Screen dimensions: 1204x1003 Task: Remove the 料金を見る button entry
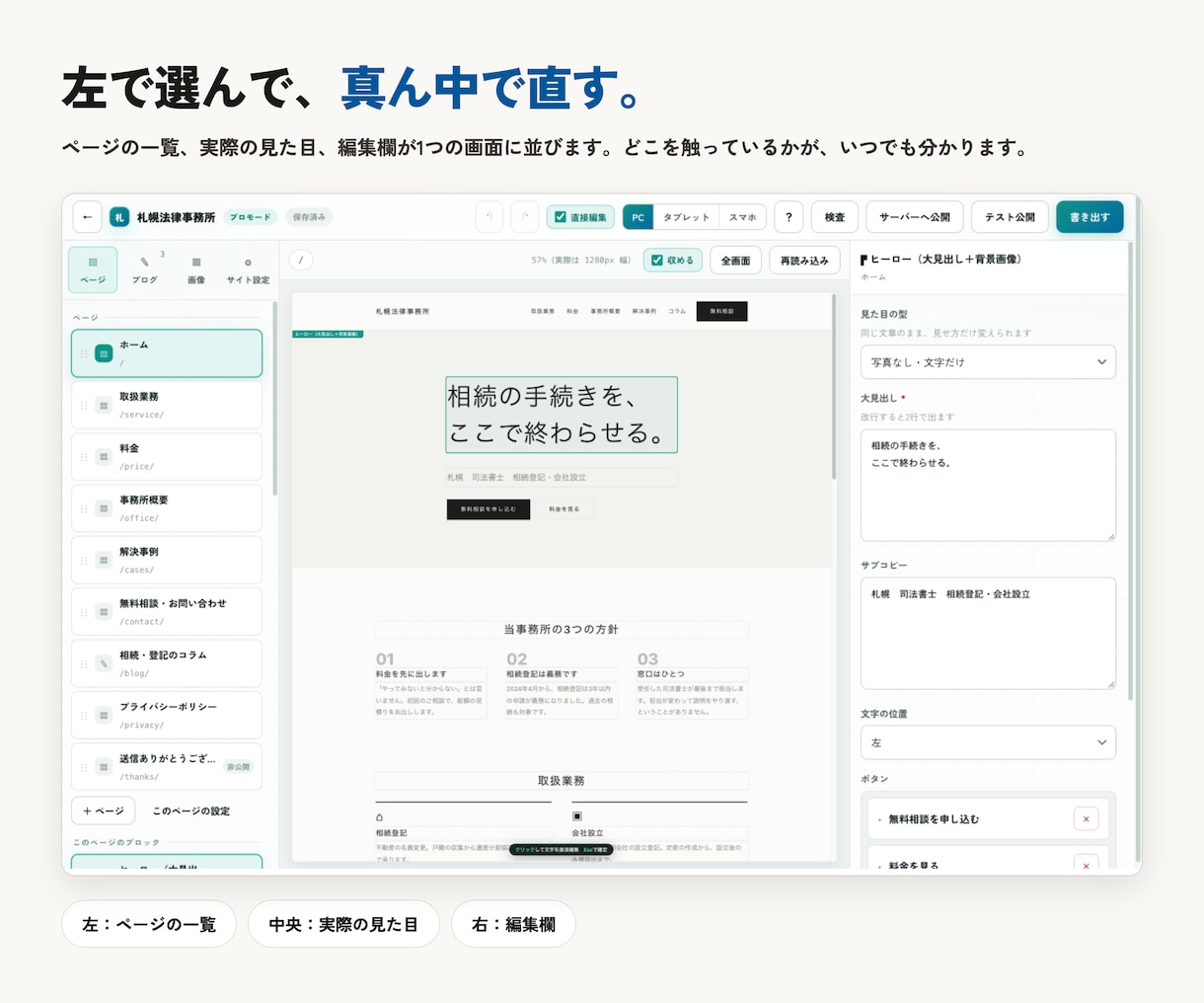pos(1086,865)
